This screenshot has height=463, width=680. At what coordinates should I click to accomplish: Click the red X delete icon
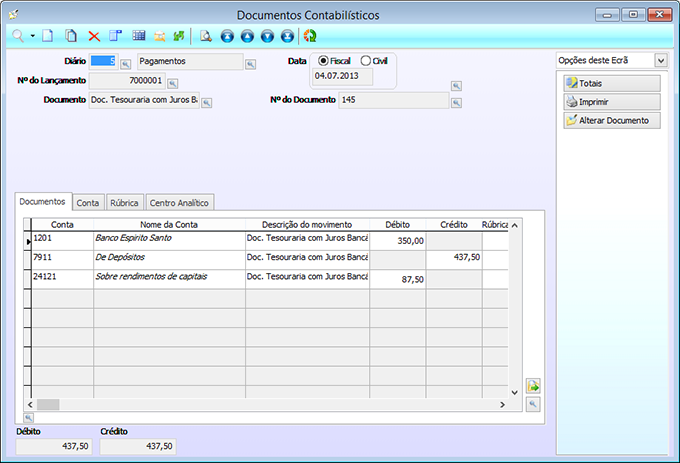coord(94,36)
